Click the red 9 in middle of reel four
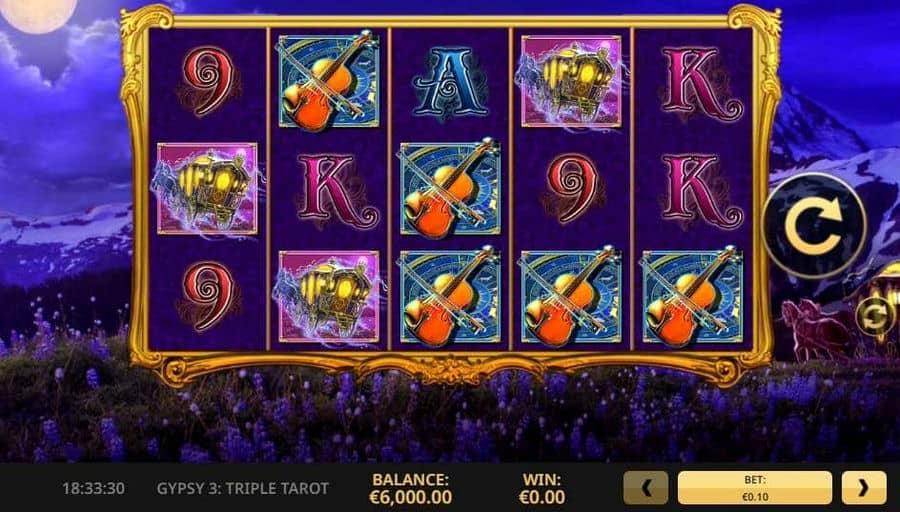The width and height of the screenshot is (900, 512). click(572, 188)
